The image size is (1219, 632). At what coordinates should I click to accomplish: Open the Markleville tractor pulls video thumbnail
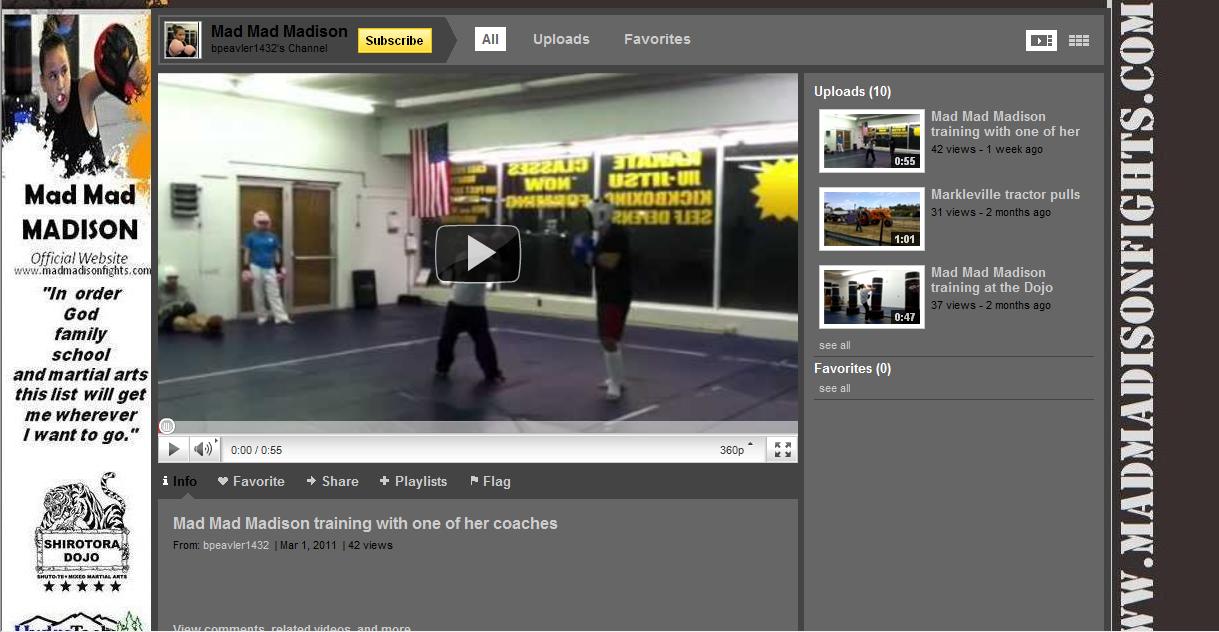[x=871, y=218]
